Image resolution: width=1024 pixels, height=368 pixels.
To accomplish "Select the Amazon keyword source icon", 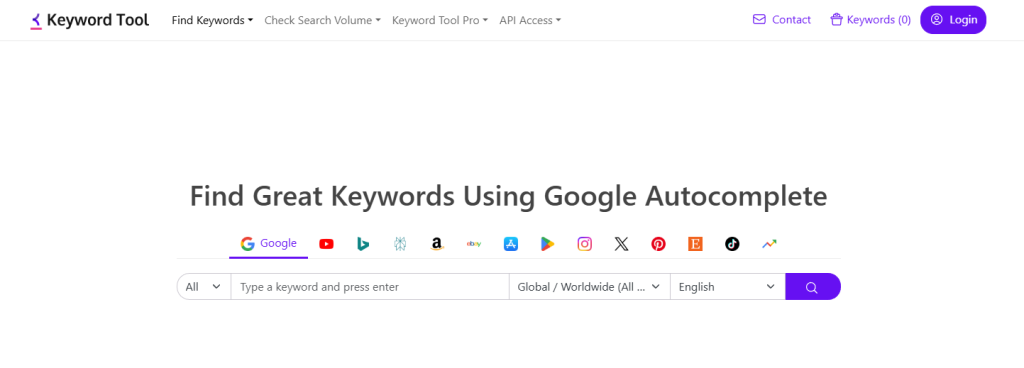I will (x=437, y=244).
